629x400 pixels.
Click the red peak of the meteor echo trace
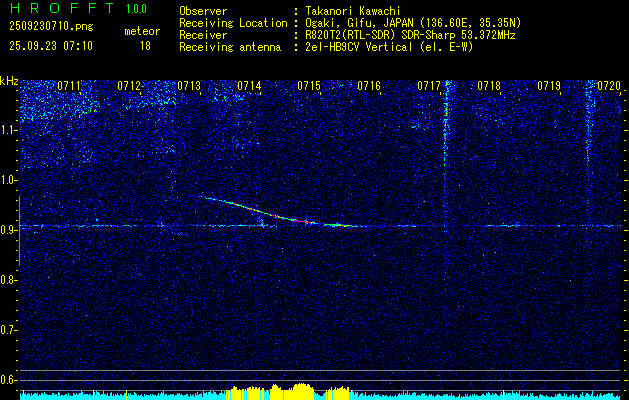[302, 221]
